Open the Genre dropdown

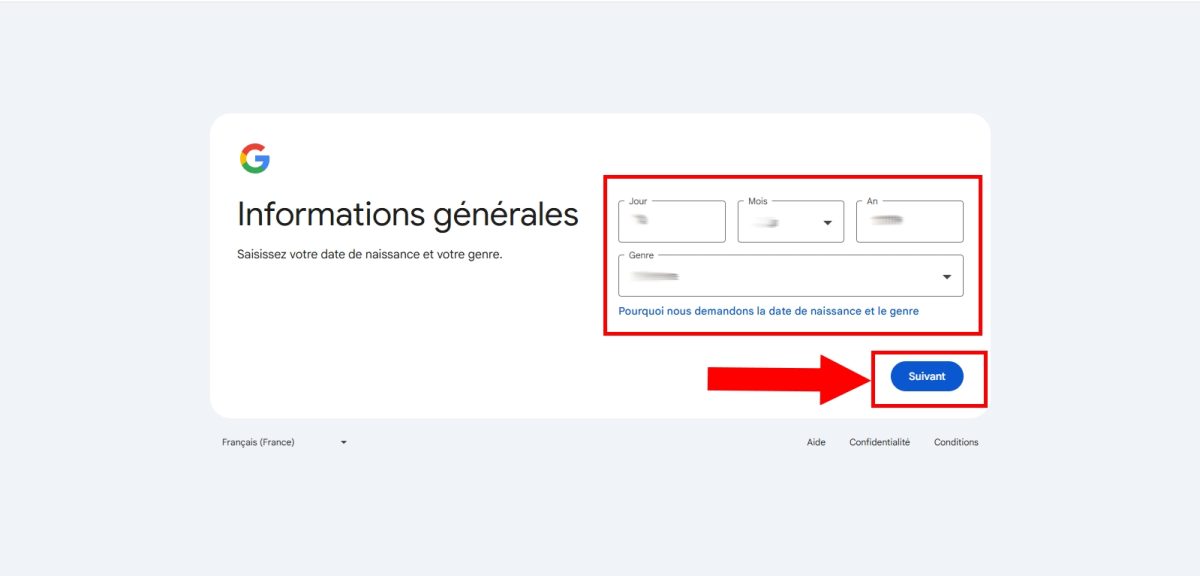point(791,276)
